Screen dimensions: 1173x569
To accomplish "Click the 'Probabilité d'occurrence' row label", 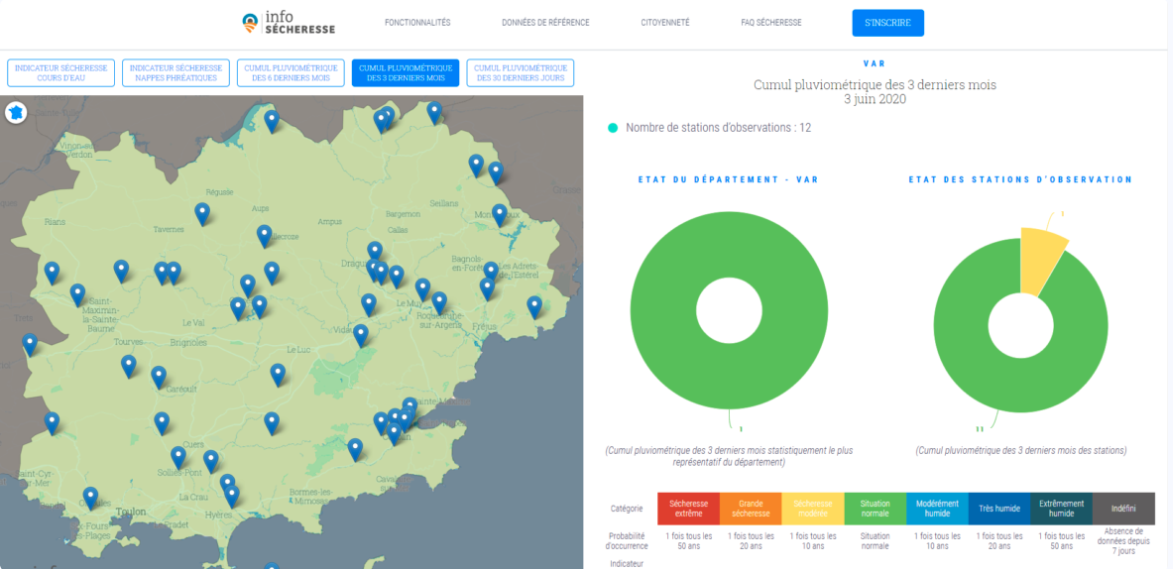I will (626, 541).
